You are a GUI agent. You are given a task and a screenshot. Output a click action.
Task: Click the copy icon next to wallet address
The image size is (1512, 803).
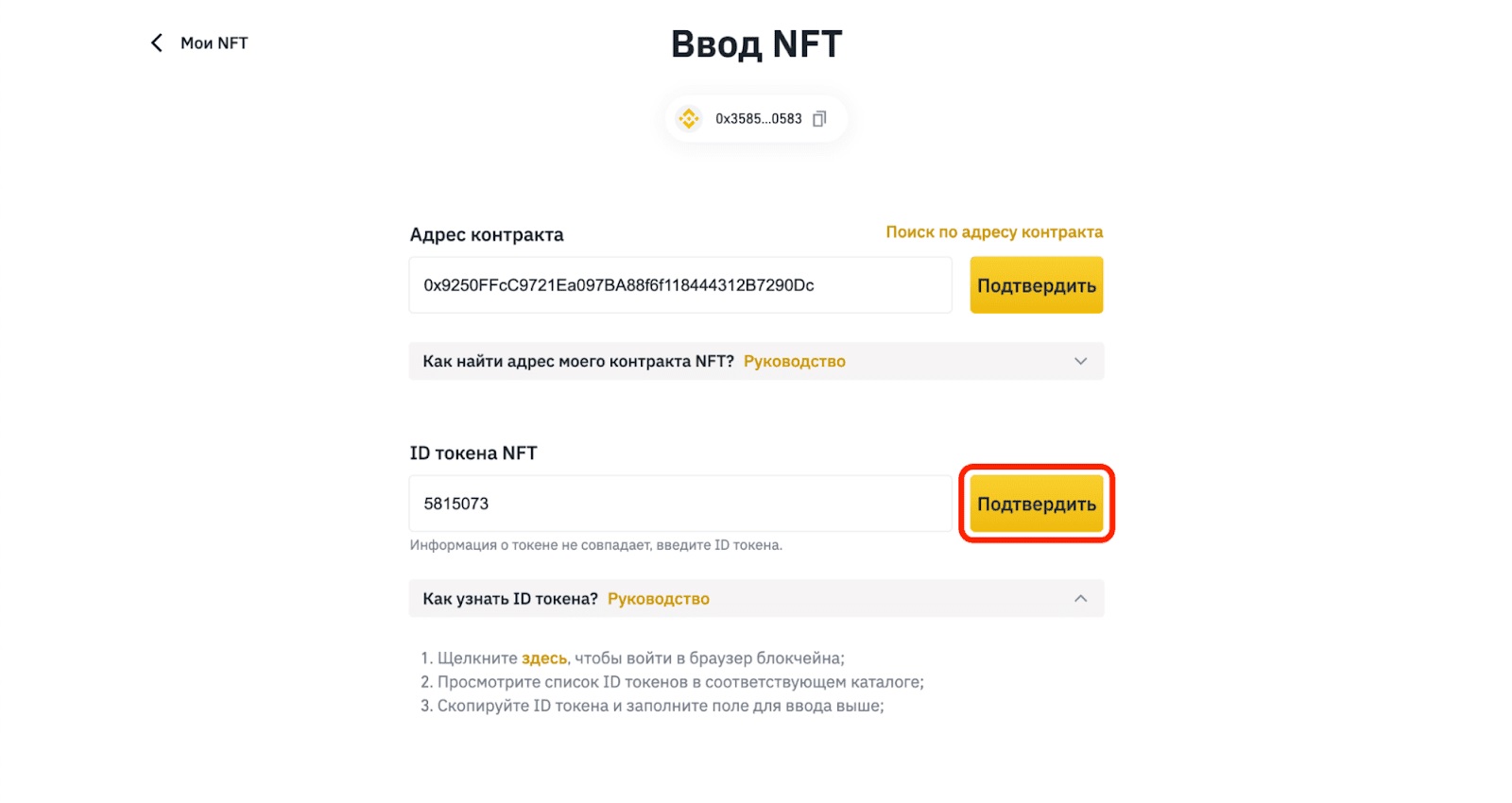tap(818, 118)
